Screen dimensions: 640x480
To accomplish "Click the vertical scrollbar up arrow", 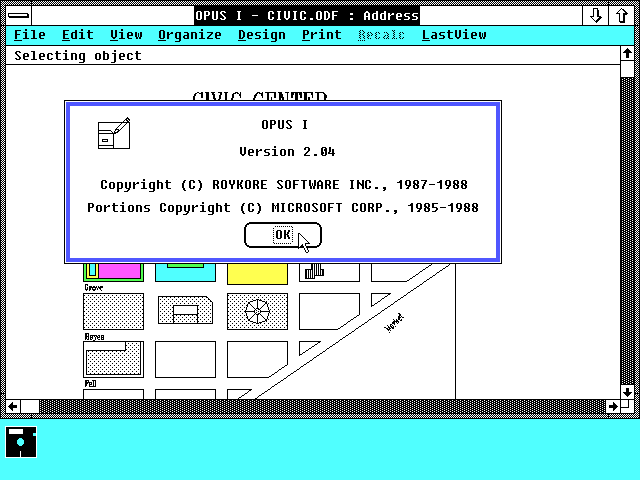I will pyautogui.click(x=627, y=53).
